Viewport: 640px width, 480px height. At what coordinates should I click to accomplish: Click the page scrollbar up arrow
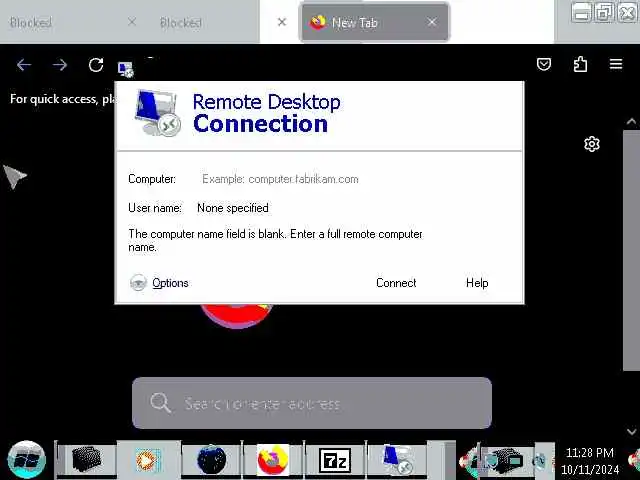point(631,121)
